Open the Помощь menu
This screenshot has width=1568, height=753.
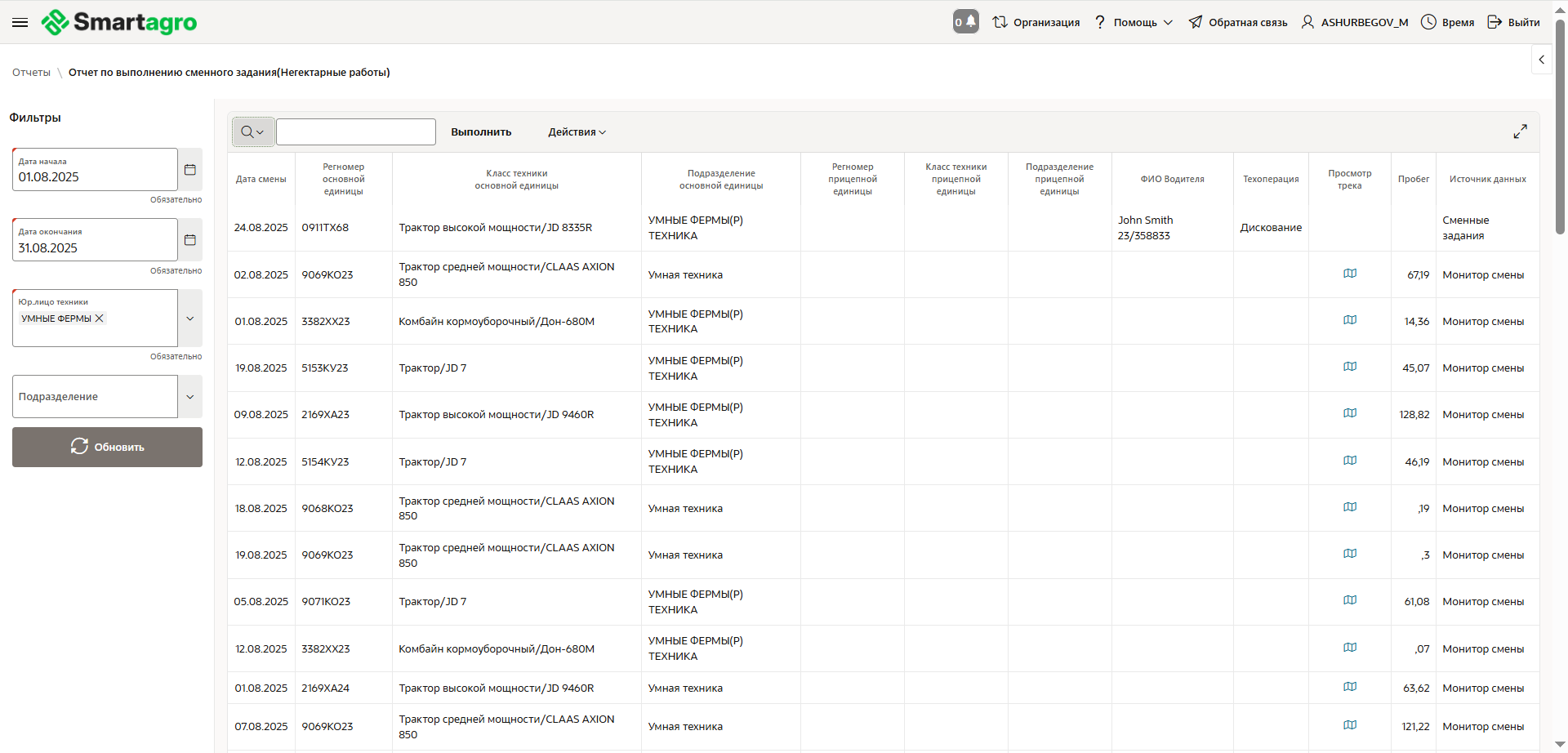[x=1134, y=22]
